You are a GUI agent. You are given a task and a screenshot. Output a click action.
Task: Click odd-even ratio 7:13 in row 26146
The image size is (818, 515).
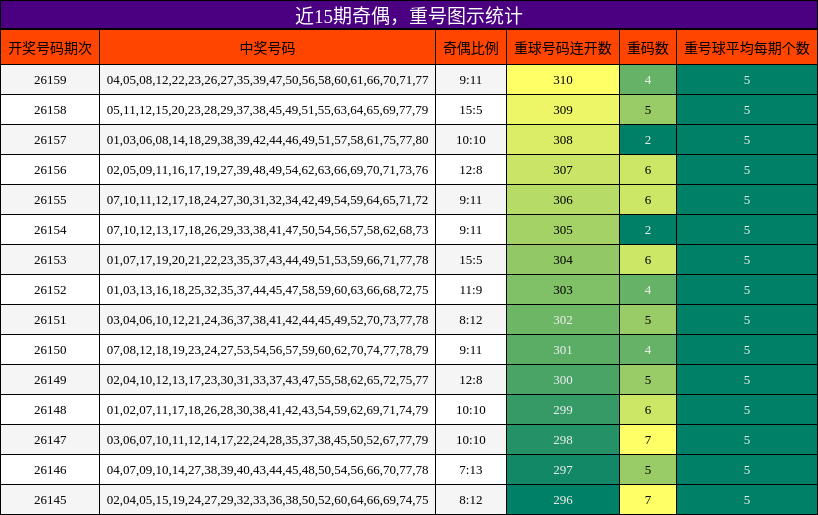click(471, 470)
